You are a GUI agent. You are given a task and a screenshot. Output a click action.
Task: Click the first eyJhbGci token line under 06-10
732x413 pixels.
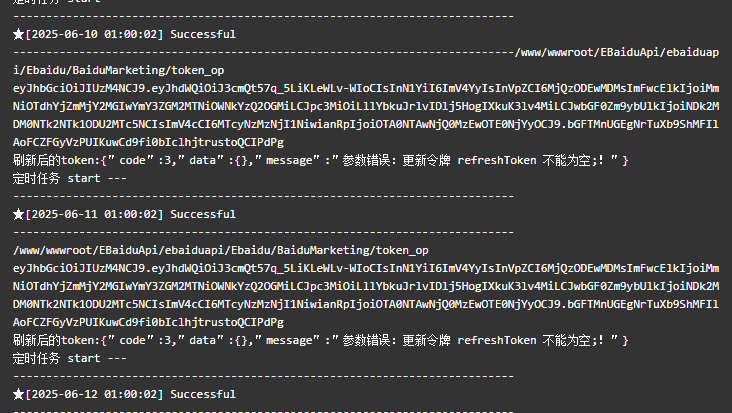pos(366,88)
